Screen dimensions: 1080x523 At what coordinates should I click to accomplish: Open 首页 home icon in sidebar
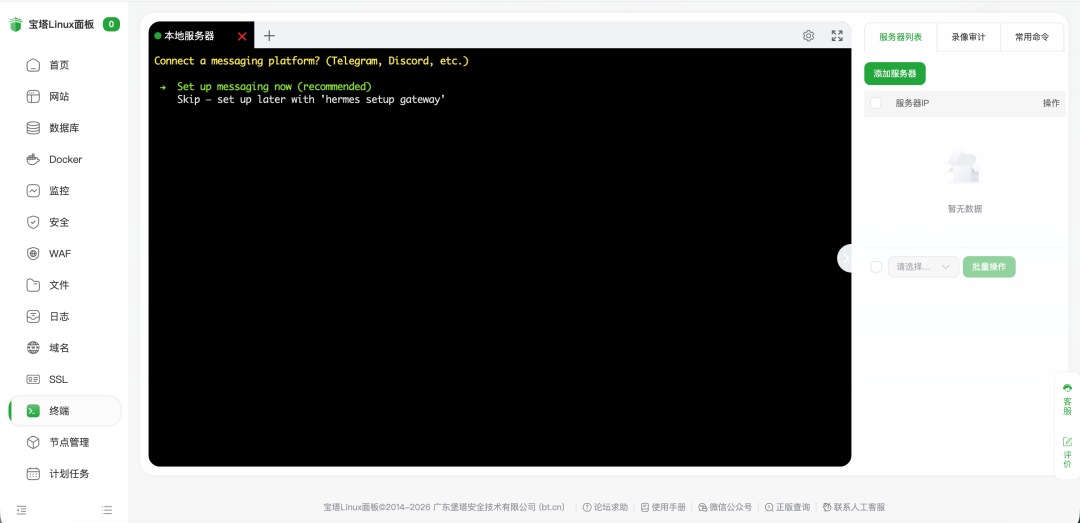click(33, 65)
